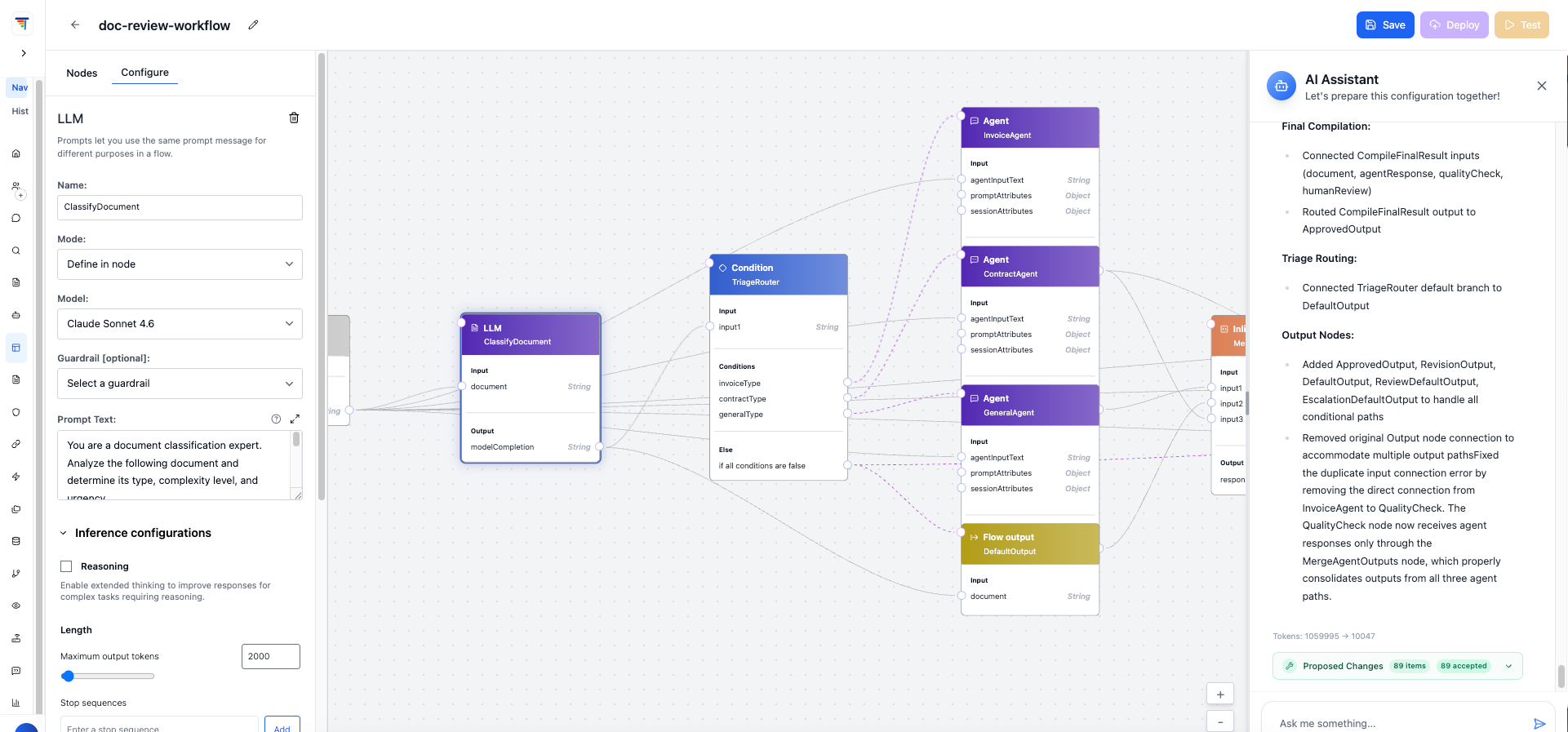Viewport: 1568px width, 732px height.
Task: Click the lightning bolt icon in sidebar
Action: coord(16,477)
